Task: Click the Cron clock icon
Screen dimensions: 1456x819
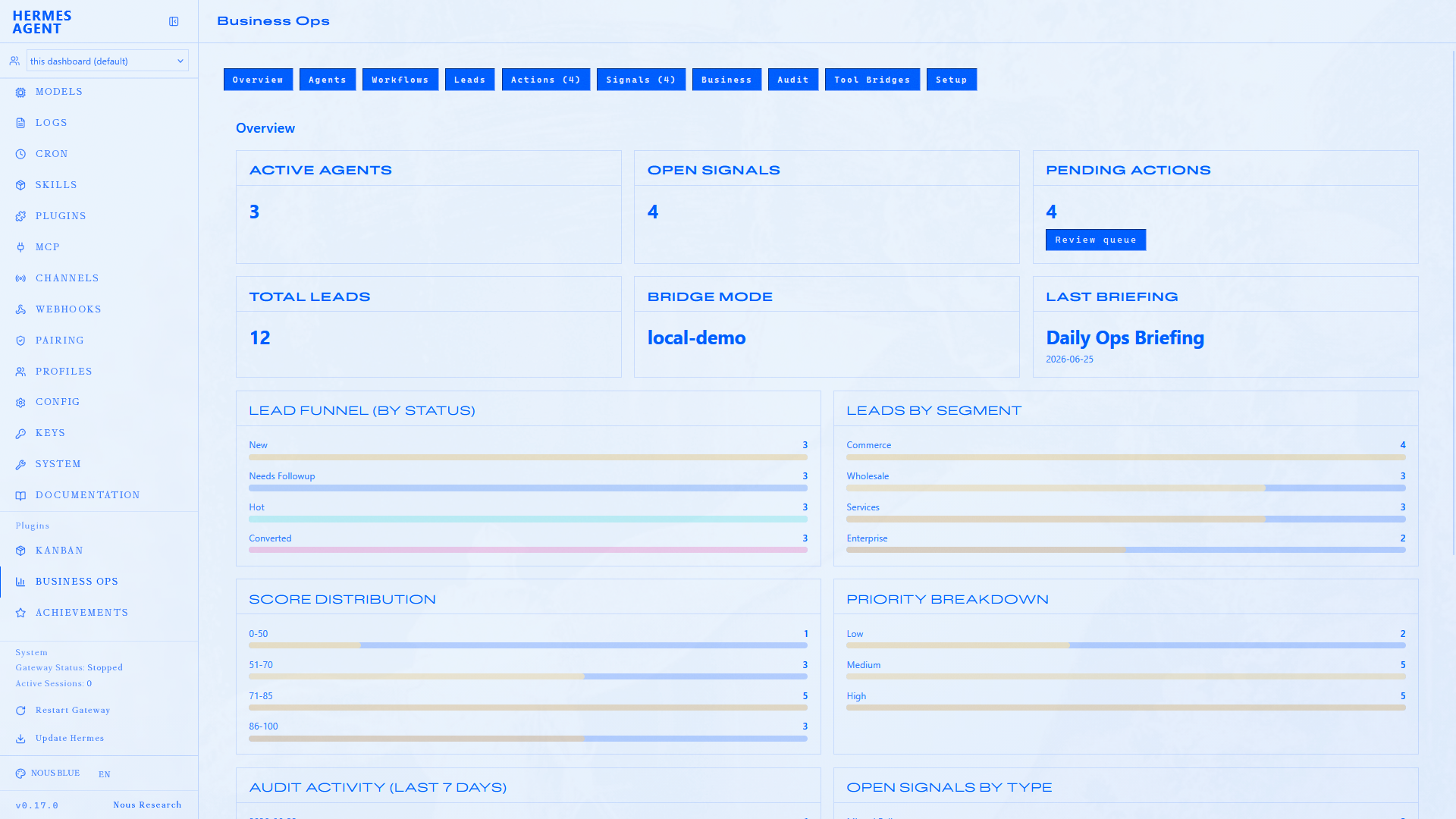Action: pyautogui.click(x=20, y=154)
